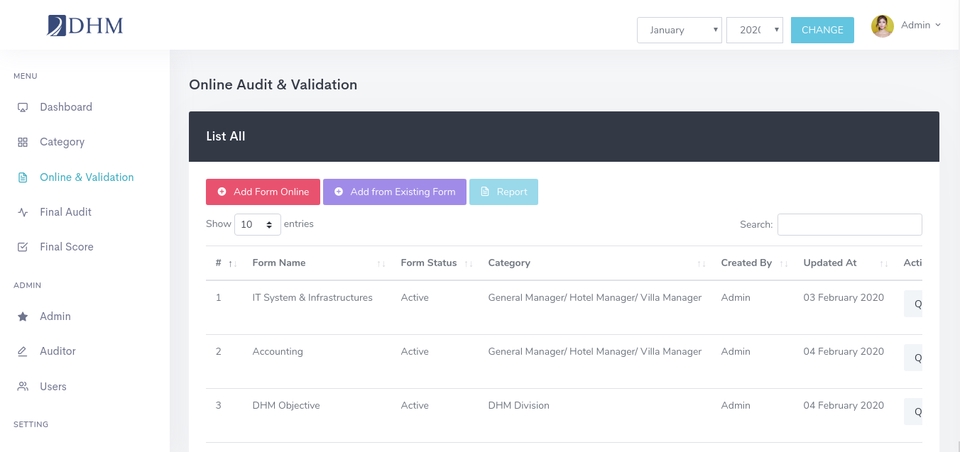Viewport: 960px width, 452px height.
Task: Open the month dropdown showing January
Action: click(x=680, y=30)
